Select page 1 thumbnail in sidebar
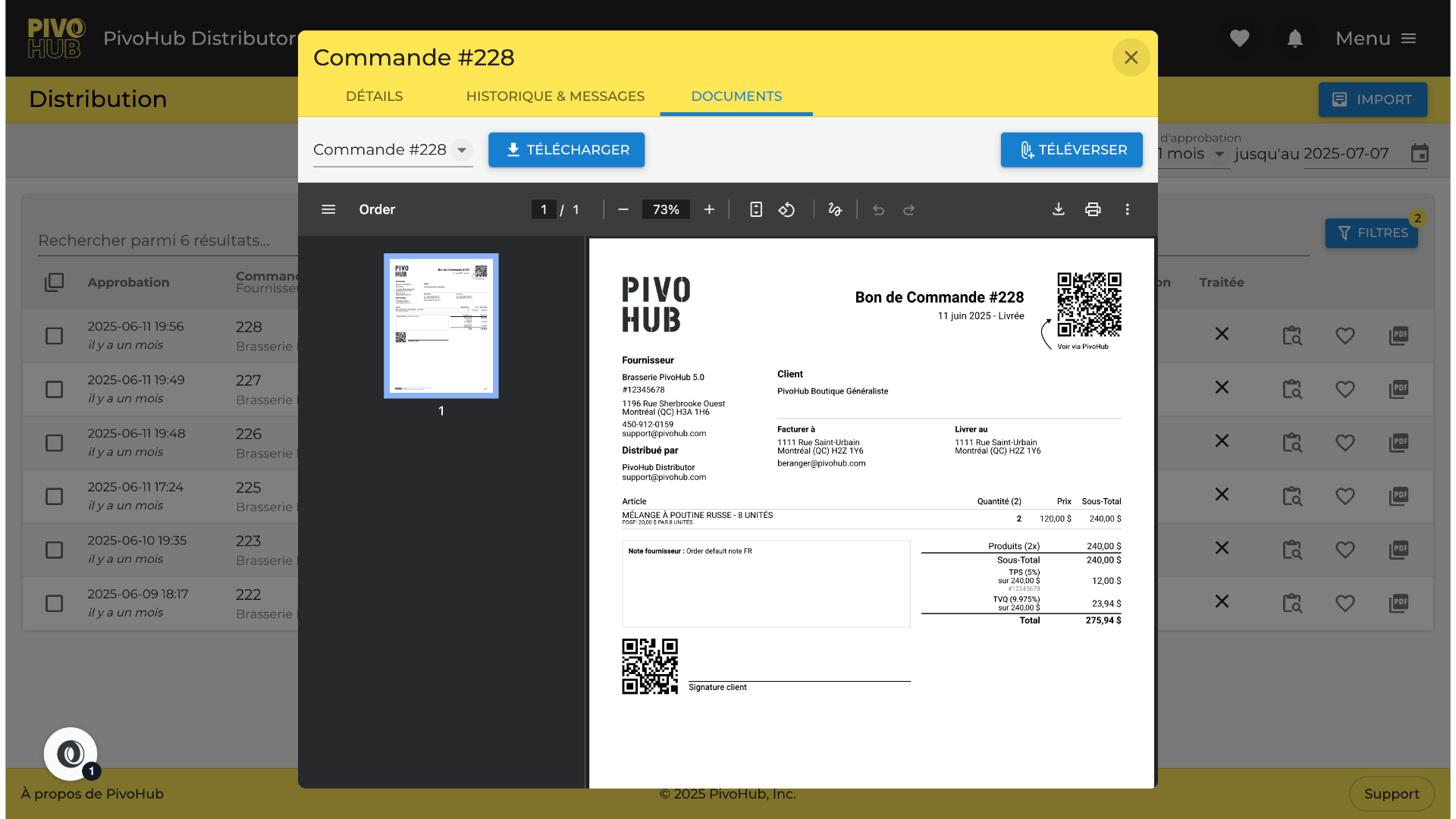Viewport: 1456px width, 819px height. coord(441,325)
